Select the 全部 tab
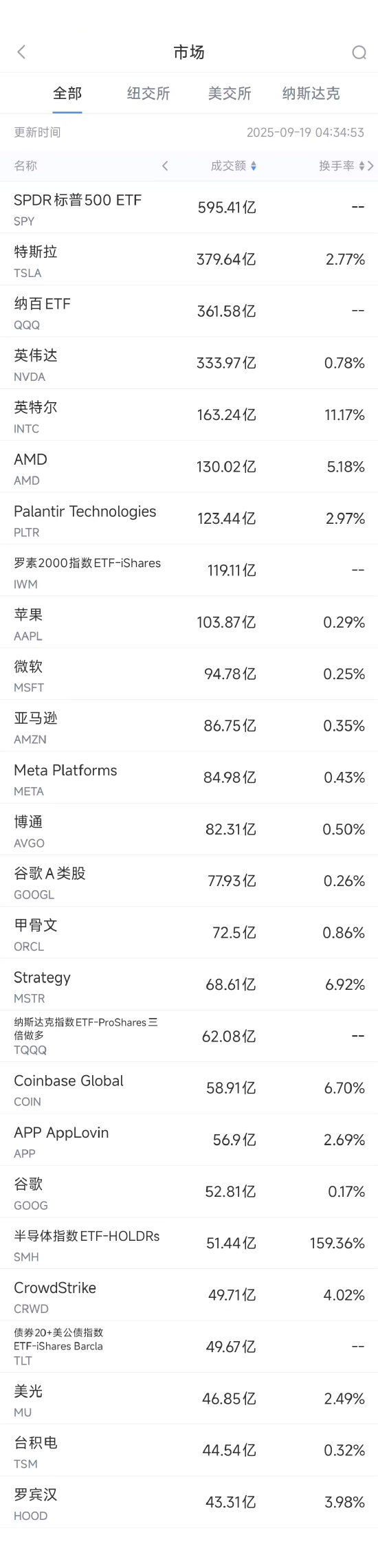Image resolution: width=378 pixels, height=1568 pixels. pyautogui.click(x=67, y=93)
